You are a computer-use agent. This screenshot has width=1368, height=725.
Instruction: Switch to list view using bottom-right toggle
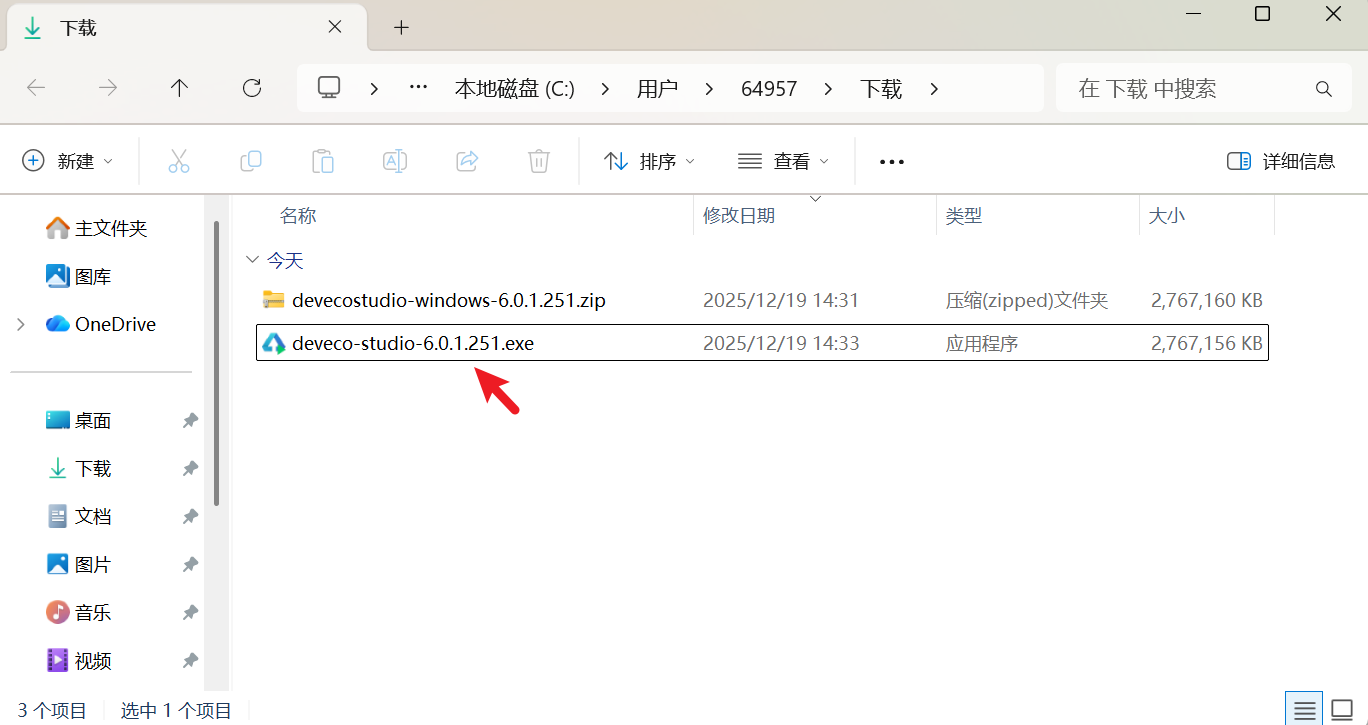(x=1303, y=709)
